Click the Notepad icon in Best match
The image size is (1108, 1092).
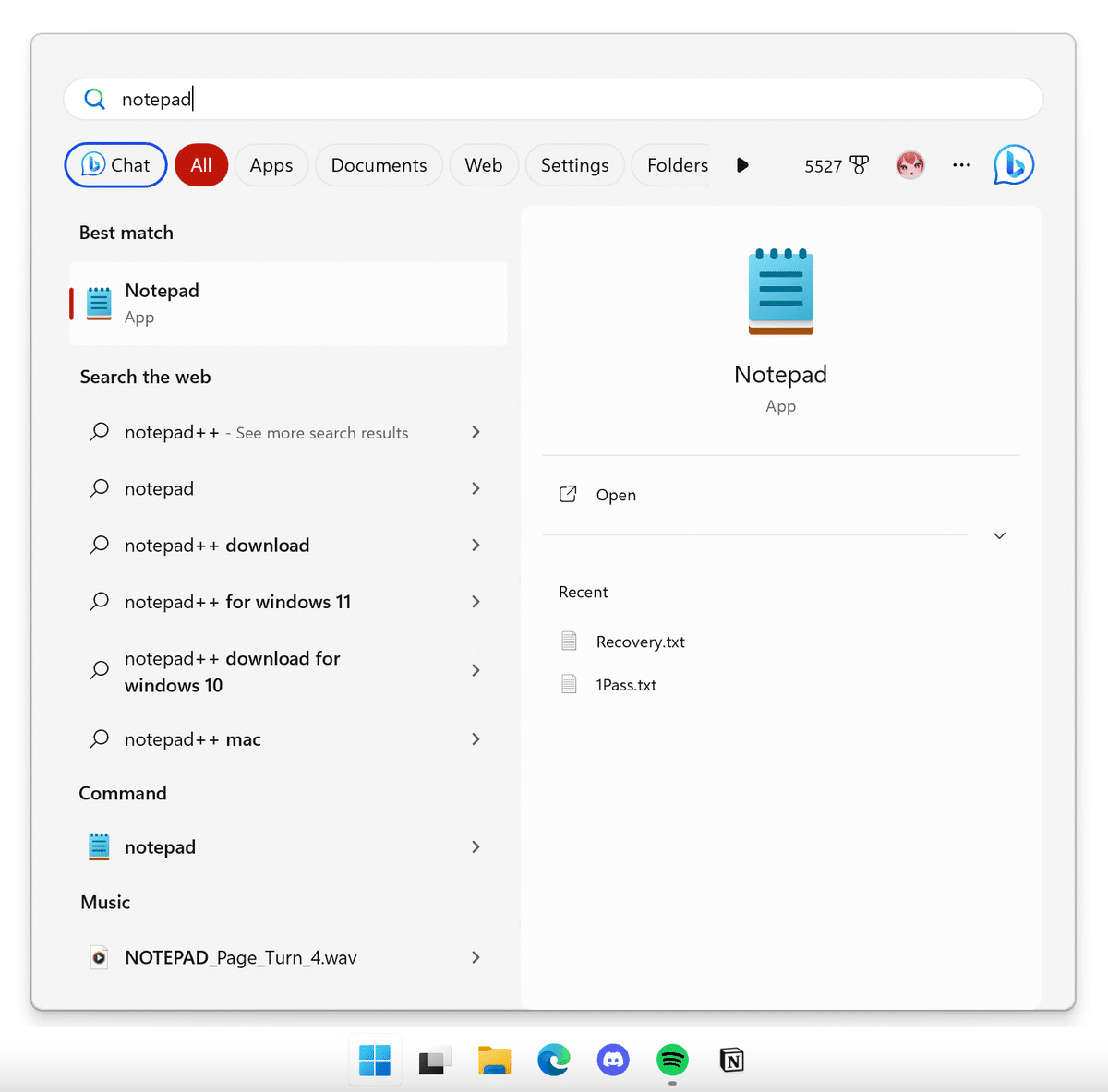(99, 304)
